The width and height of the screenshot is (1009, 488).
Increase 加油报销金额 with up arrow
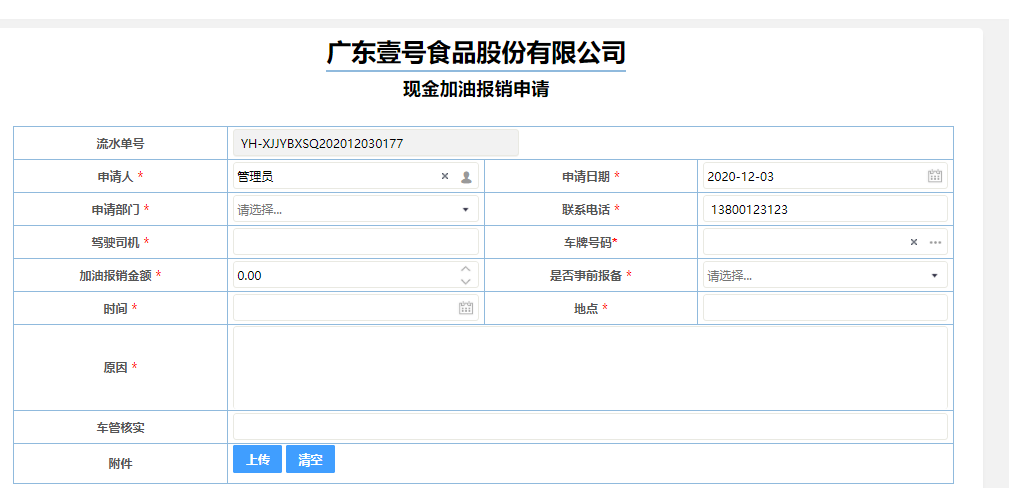coord(466,269)
